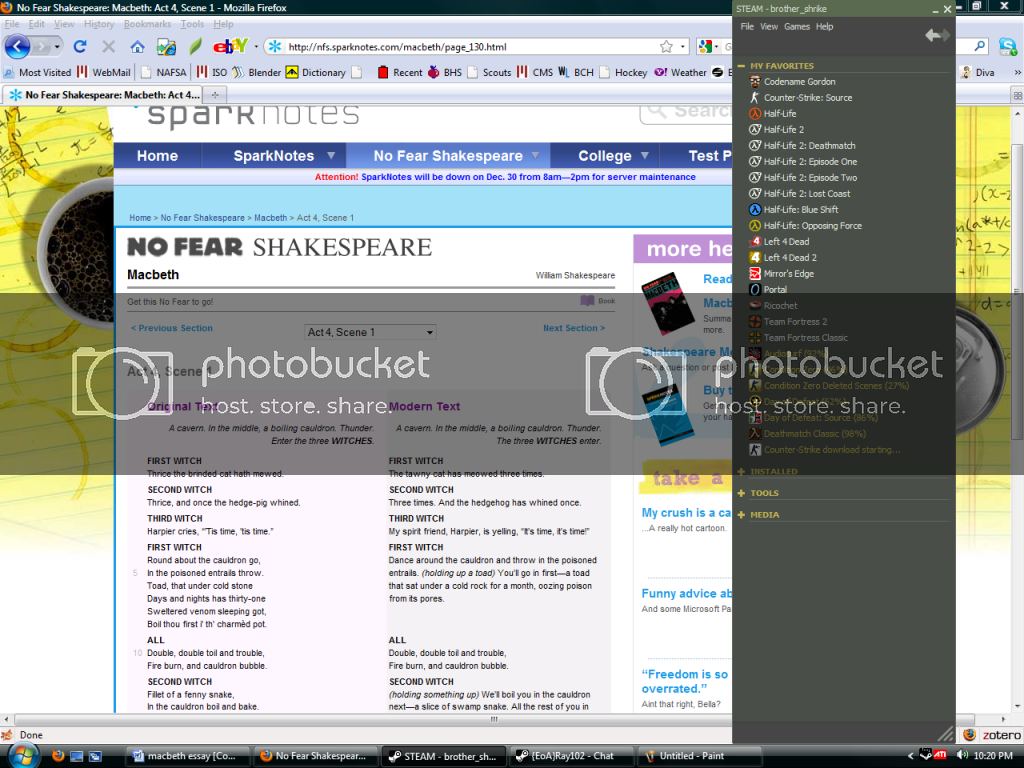The width and height of the screenshot is (1024, 768).
Task: Click the Next Section link
Action: click(574, 328)
